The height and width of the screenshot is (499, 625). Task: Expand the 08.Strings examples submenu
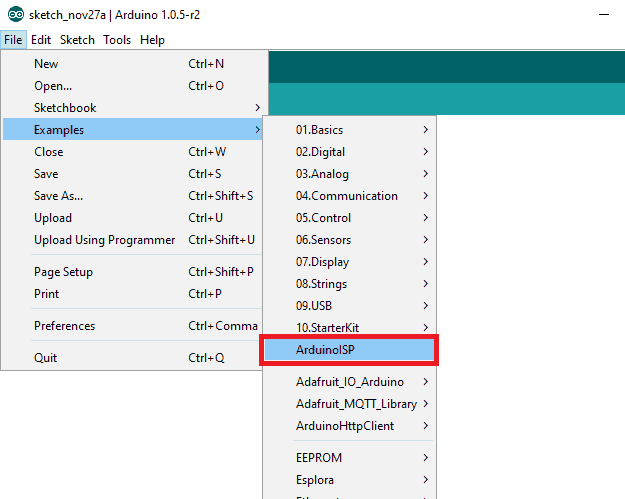350,284
